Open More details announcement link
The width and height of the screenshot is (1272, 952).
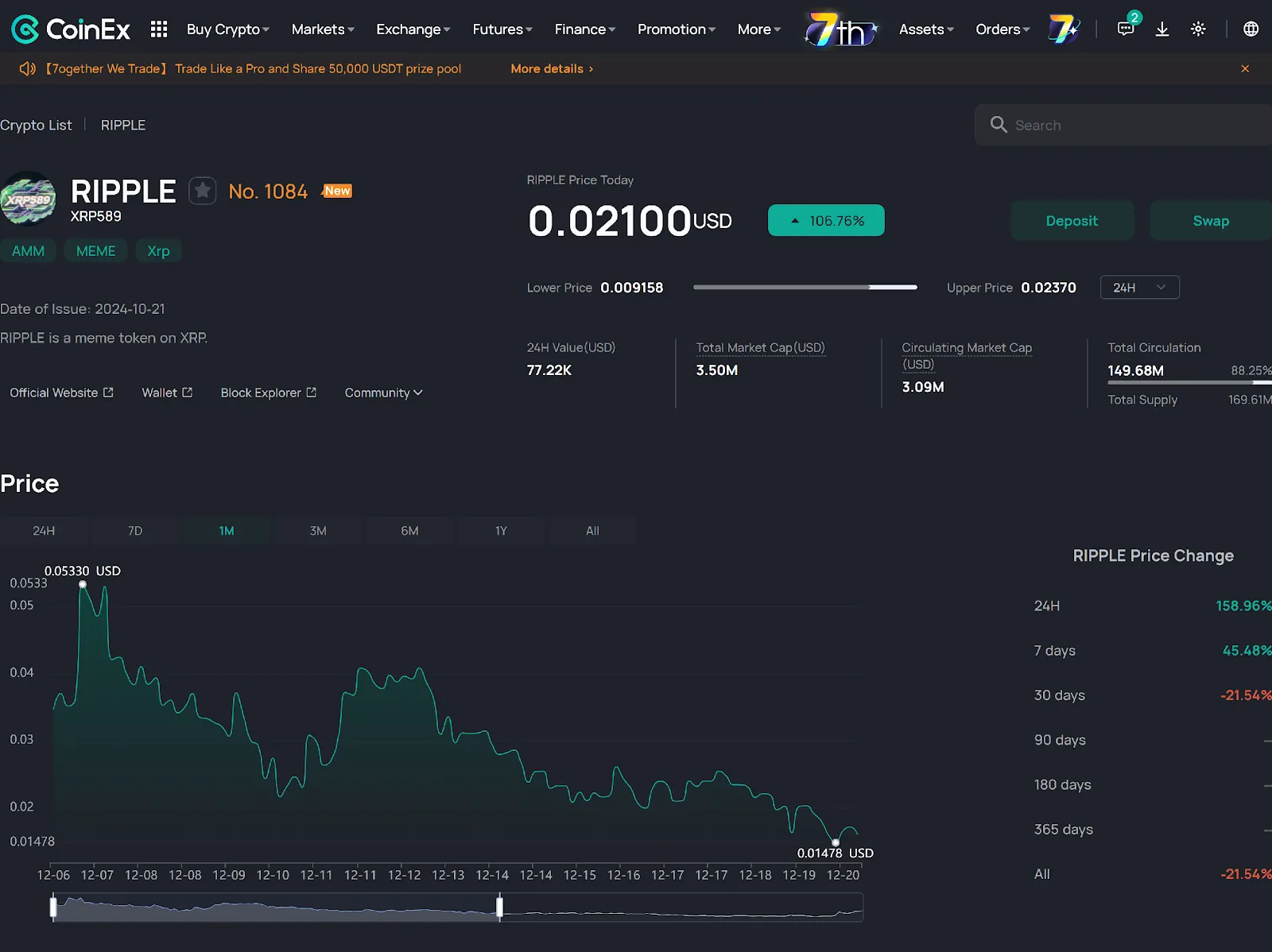coord(552,69)
